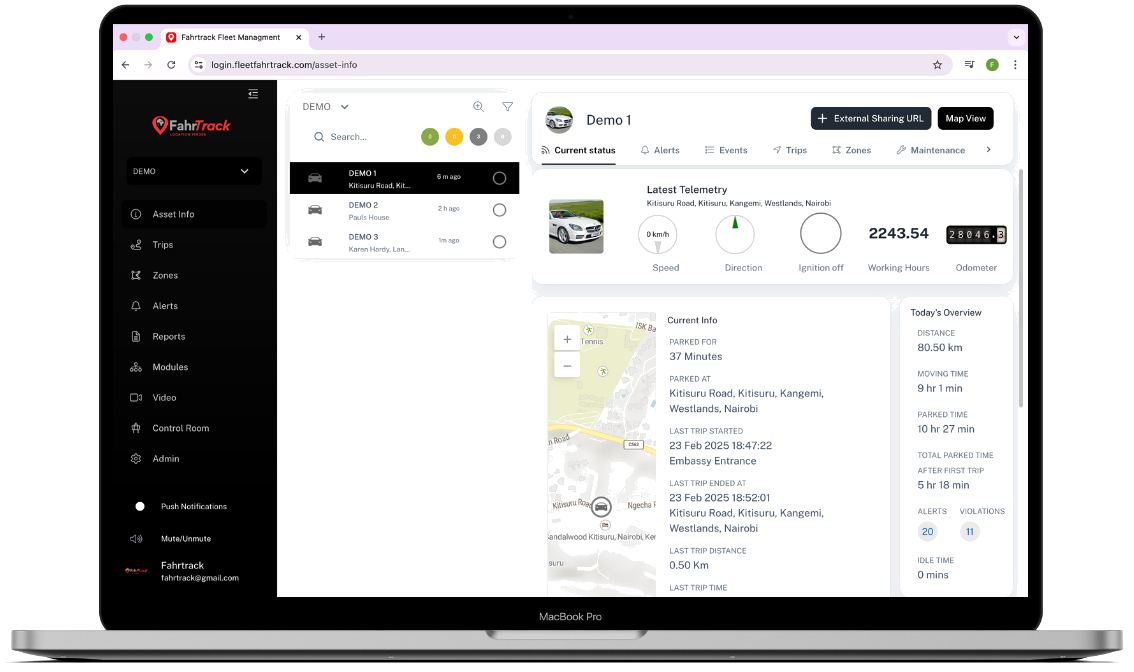The height and width of the screenshot is (672, 1134).
Task: Select the DEMO 2 radio button
Action: point(499,210)
